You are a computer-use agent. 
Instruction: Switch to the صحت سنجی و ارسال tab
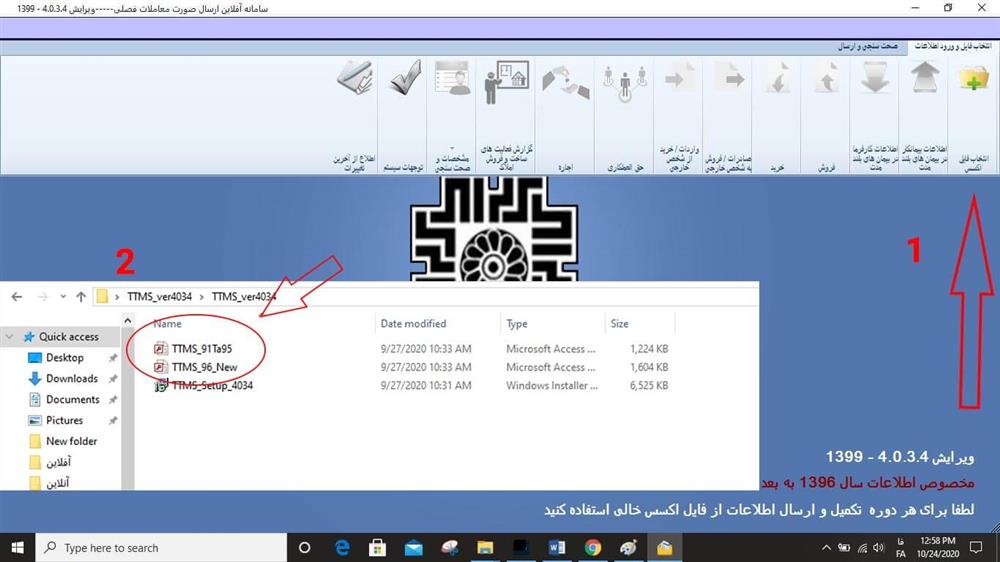pyautogui.click(x=867, y=47)
